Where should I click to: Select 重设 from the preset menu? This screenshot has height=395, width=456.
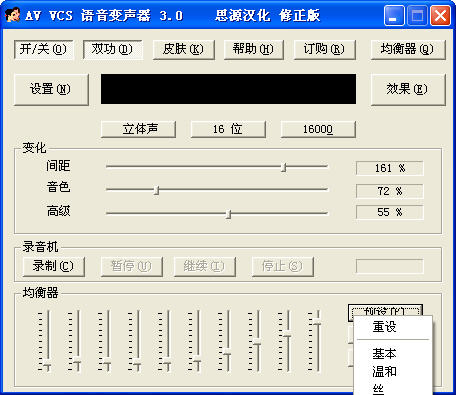tap(385, 327)
